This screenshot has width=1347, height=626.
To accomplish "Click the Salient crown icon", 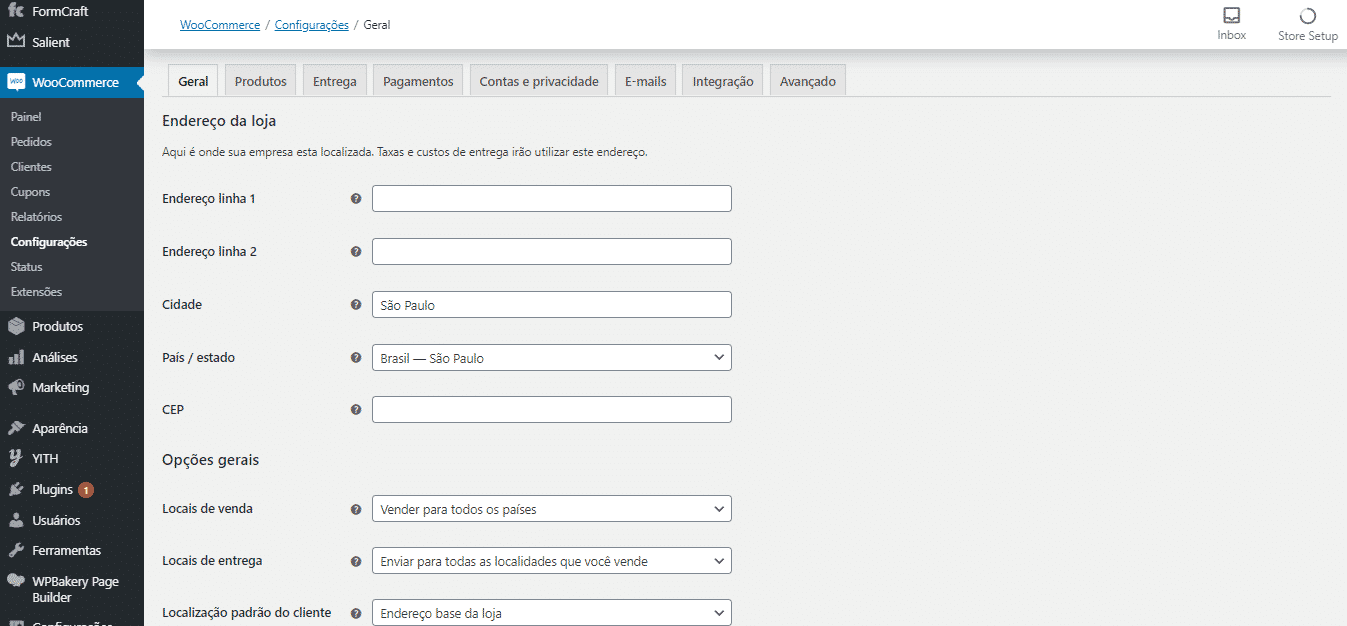I will [15, 42].
